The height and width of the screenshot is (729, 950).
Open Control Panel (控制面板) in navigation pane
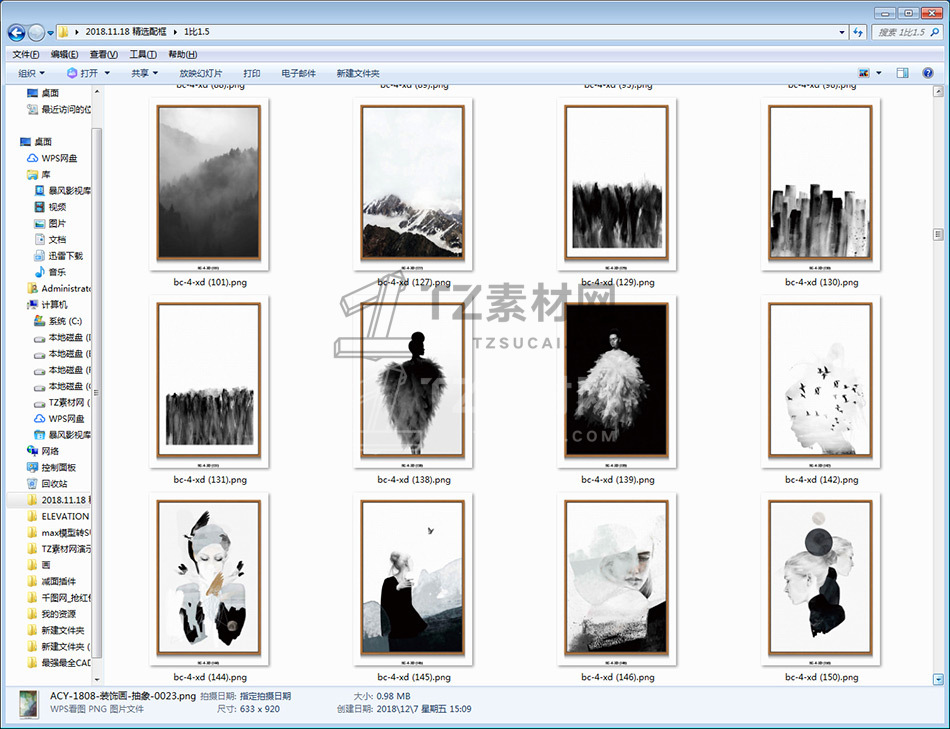click(x=58, y=467)
